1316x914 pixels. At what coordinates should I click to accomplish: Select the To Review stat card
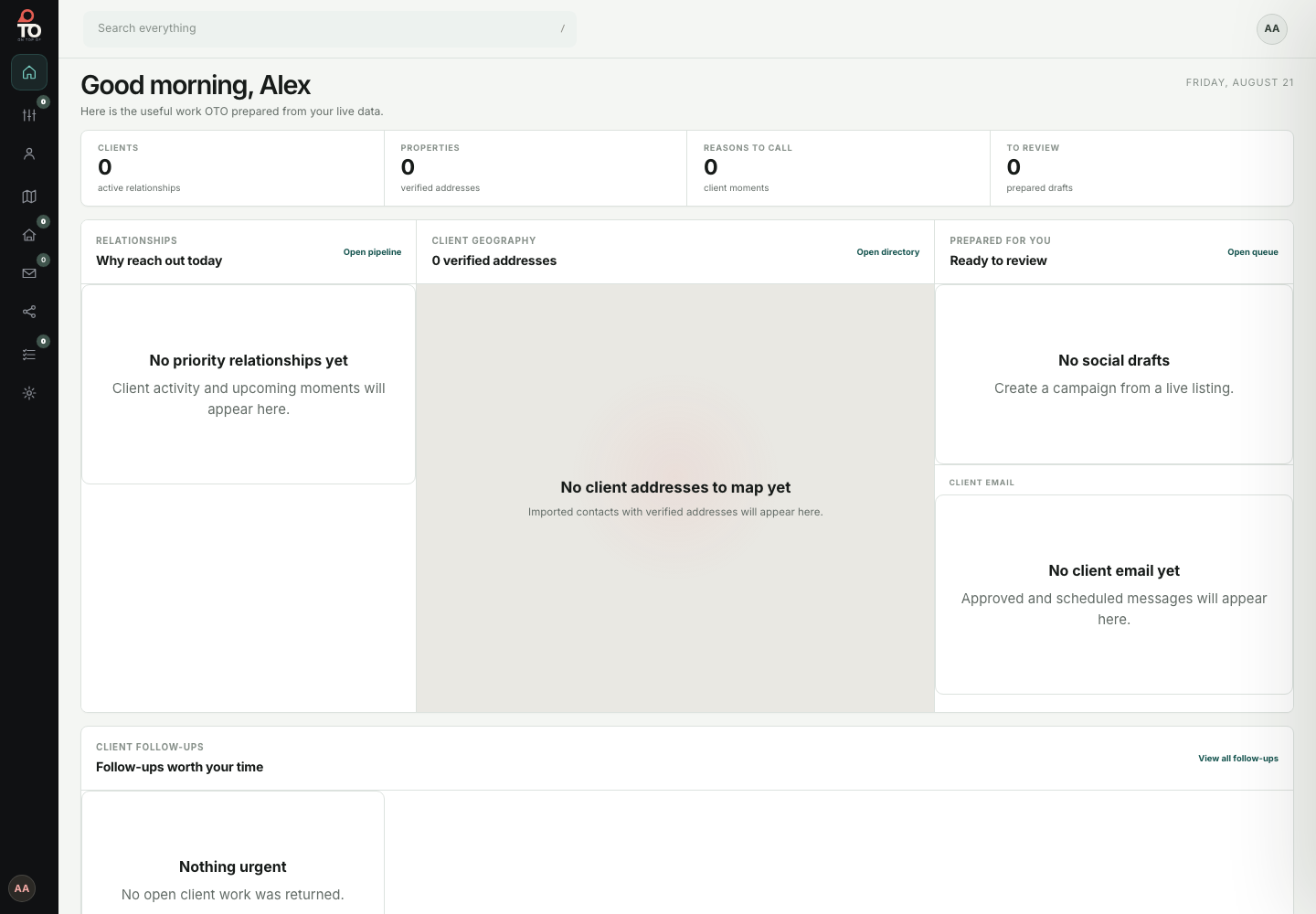(x=1141, y=168)
